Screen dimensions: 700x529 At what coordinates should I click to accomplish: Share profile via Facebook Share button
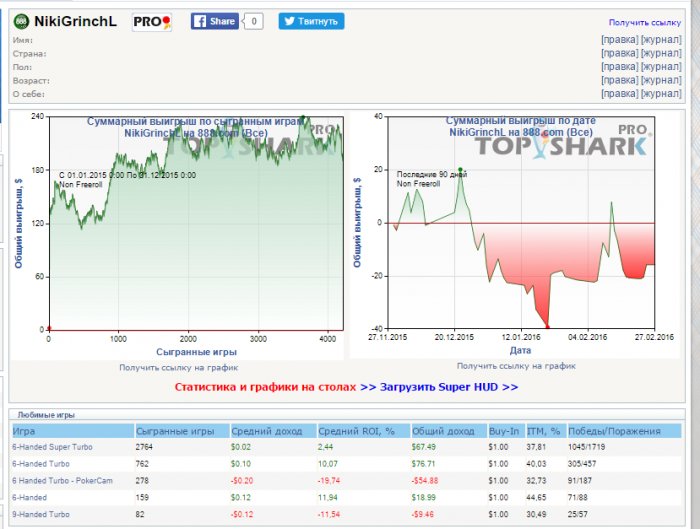(215, 21)
